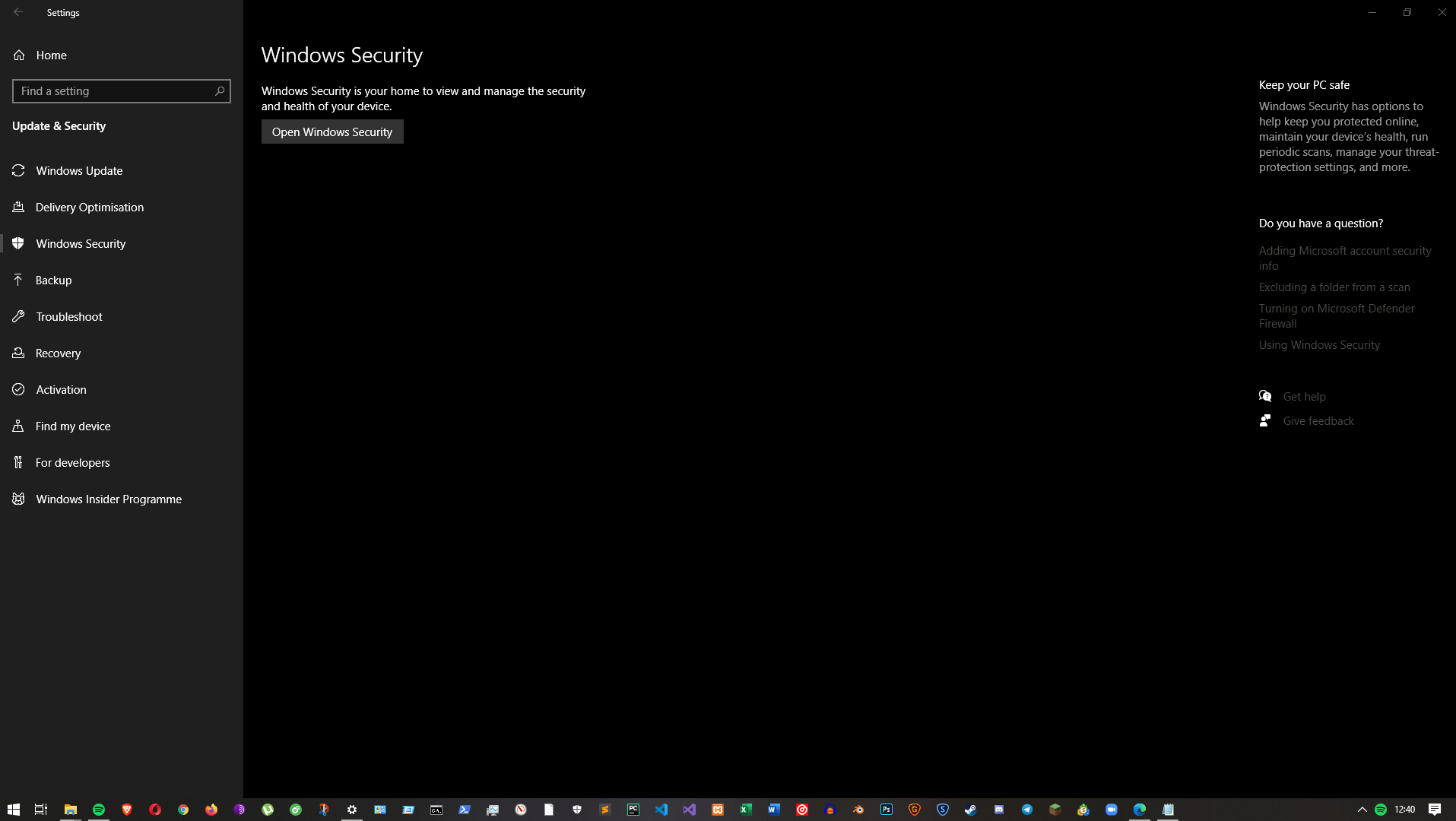The height and width of the screenshot is (821, 1456).
Task: Open Command Prompt from the taskbar
Action: tap(436, 810)
